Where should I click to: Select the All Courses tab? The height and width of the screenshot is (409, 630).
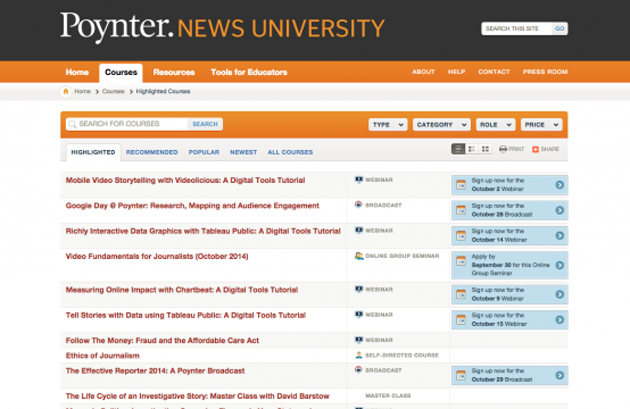tap(290, 152)
